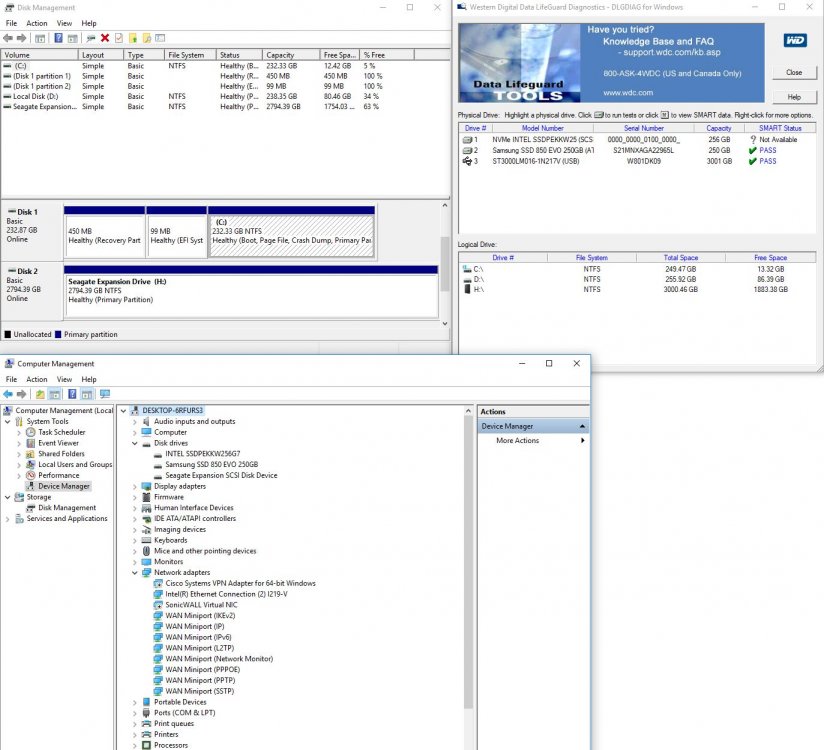The width and height of the screenshot is (824, 750).
Task: Click the Help button in Data Lifeguard Diagnostics
Action: (x=794, y=97)
